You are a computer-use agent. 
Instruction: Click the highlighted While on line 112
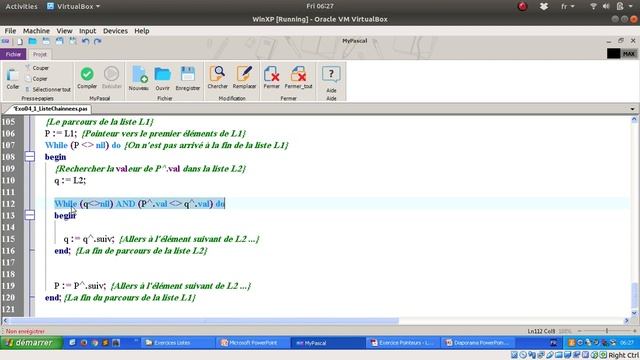click(x=66, y=203)
